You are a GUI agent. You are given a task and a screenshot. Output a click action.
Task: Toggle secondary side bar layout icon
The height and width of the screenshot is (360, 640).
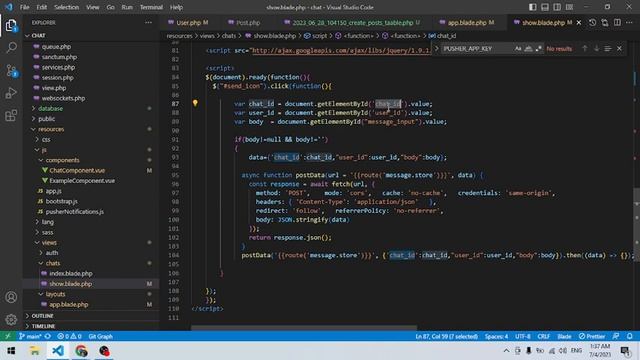557,7
